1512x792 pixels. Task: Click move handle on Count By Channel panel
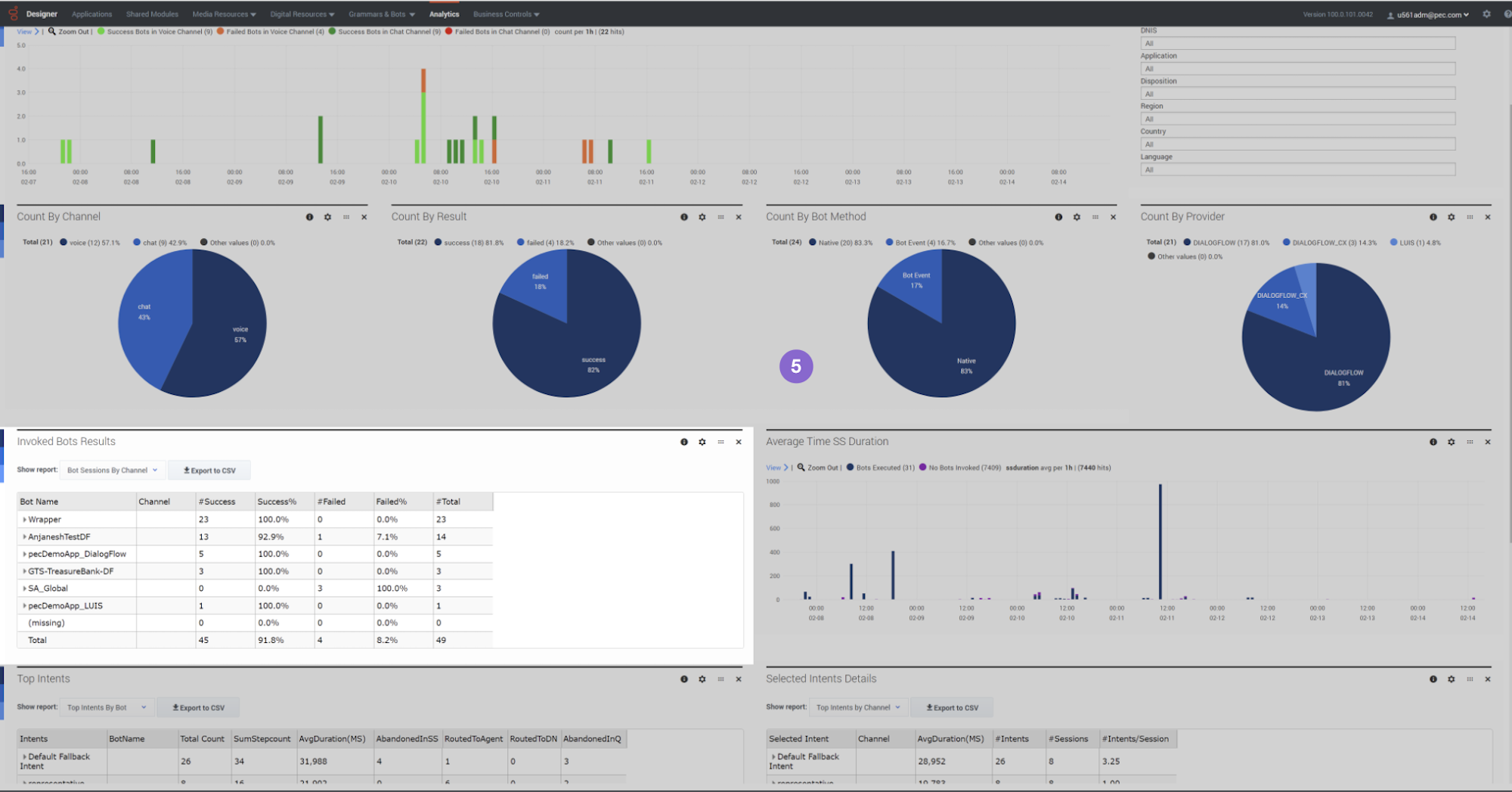click(x=346, y=217)
